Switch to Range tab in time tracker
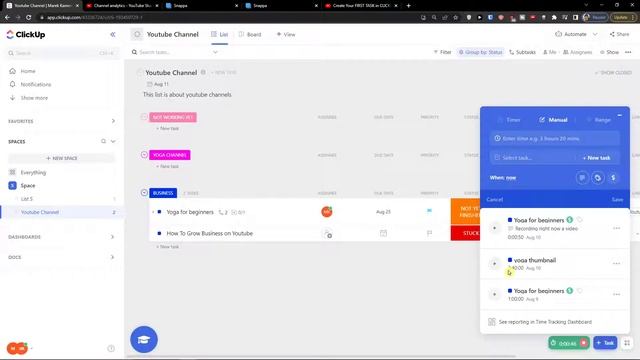Screen dimensions: 640x360 pyautogui.click(x=598, y=120)
